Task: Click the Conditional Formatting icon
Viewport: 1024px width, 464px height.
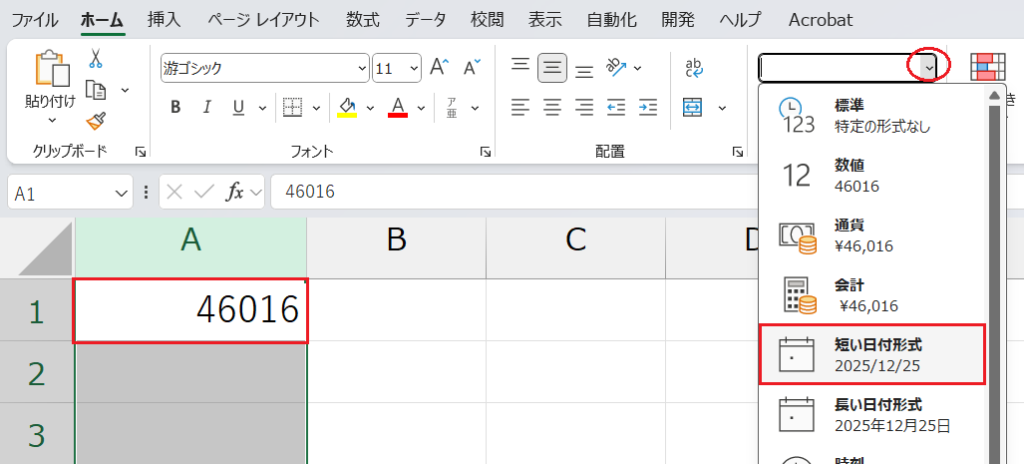Action: click(x=987, y=67)
